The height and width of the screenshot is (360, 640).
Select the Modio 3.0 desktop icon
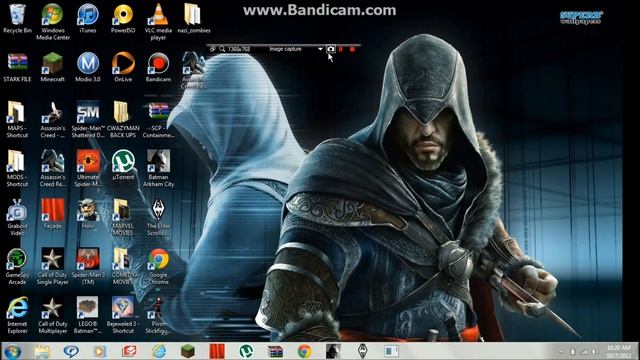[x=88, y=67]
